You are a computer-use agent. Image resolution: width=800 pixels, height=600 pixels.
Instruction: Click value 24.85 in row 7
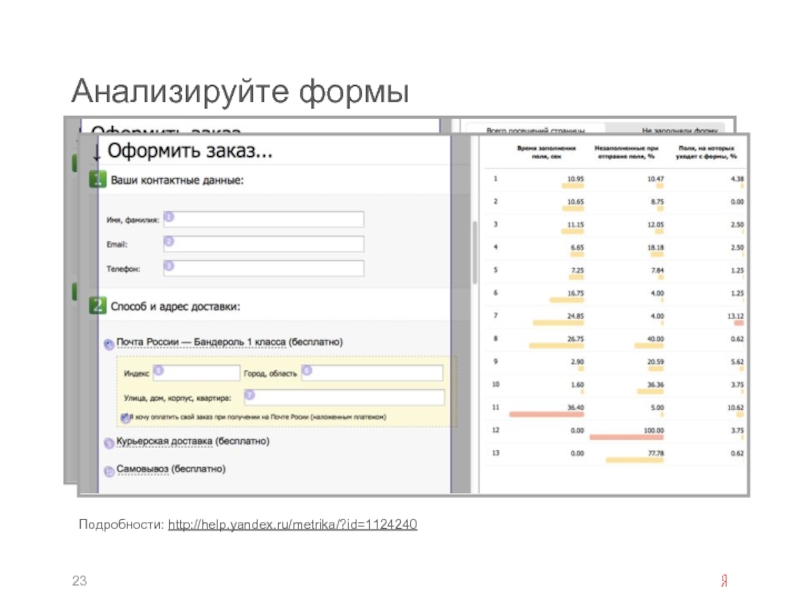pyautogui.click(x=576, y=316)
